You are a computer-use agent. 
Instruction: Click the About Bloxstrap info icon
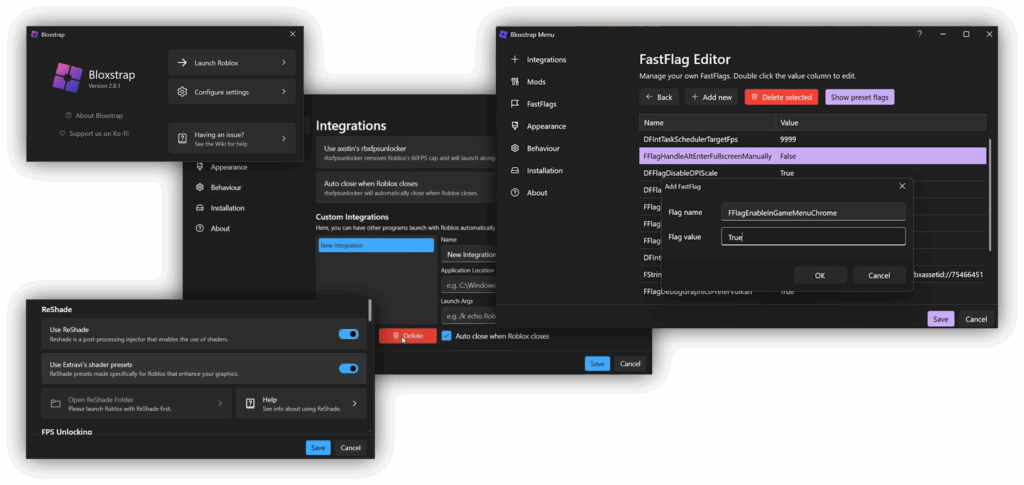tap(68, 116)
